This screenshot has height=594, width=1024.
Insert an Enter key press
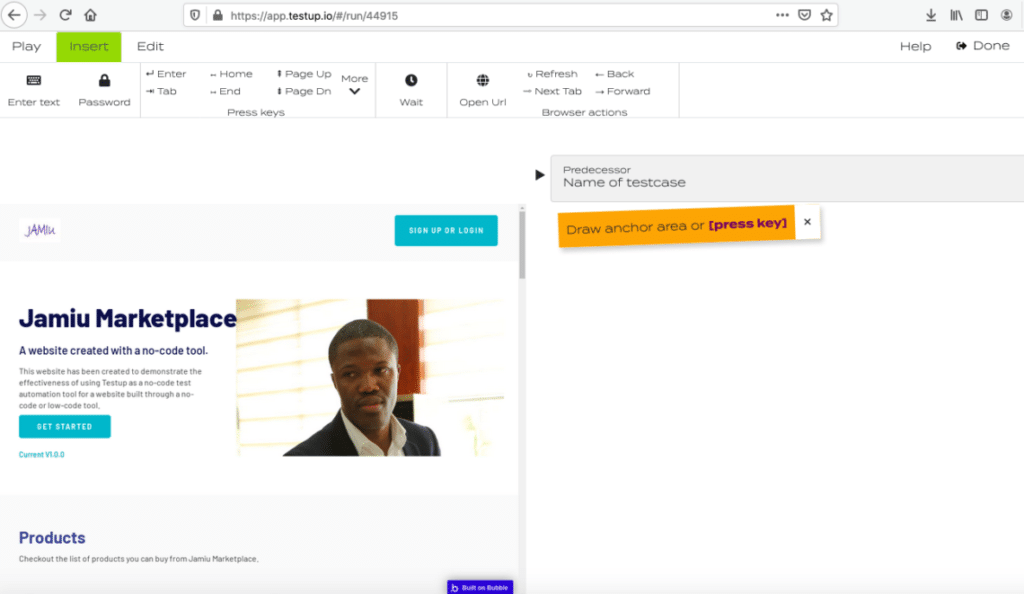click(x=167, y=74)
